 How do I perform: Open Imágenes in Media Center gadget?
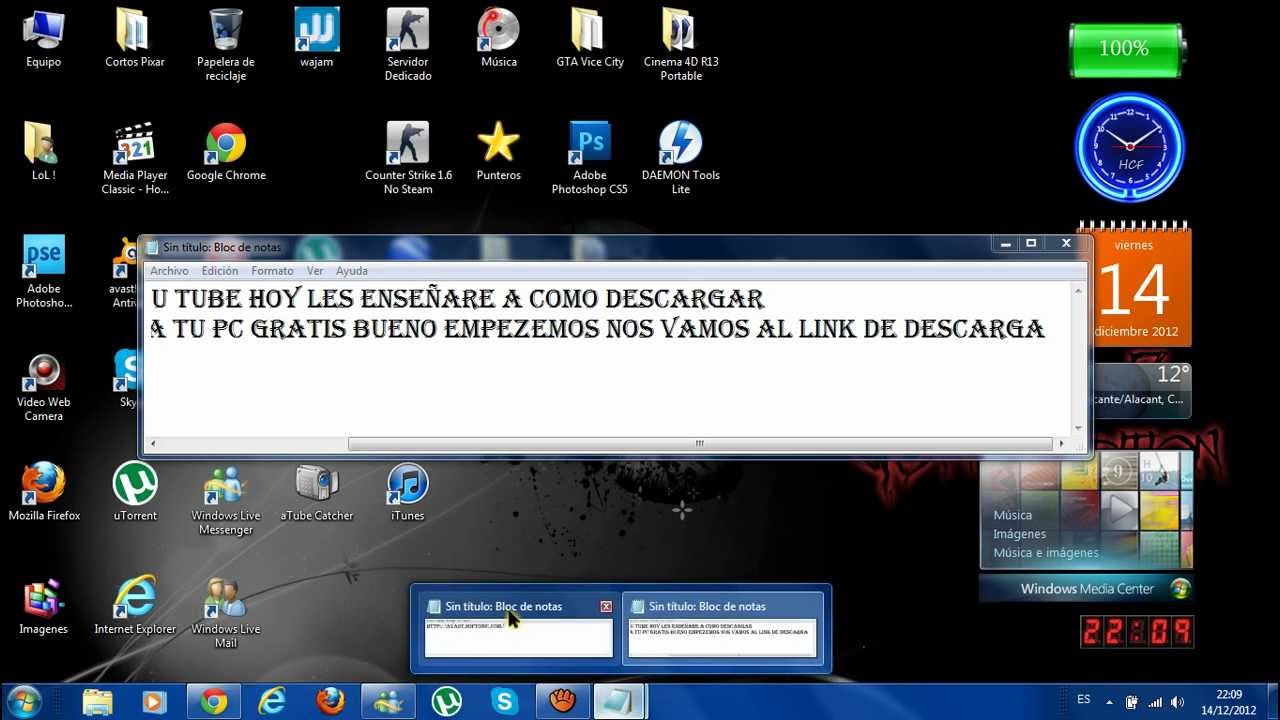1019,534
